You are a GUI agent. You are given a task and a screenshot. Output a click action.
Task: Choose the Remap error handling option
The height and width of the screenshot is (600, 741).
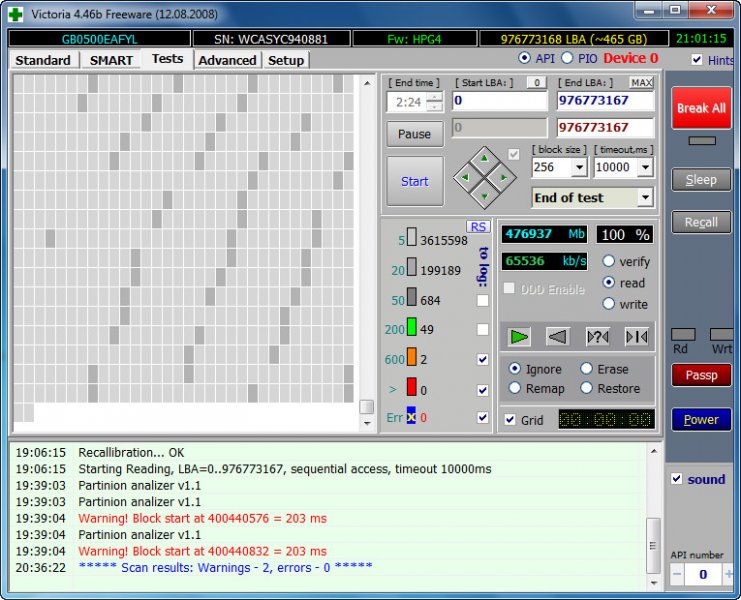(515, 388)
